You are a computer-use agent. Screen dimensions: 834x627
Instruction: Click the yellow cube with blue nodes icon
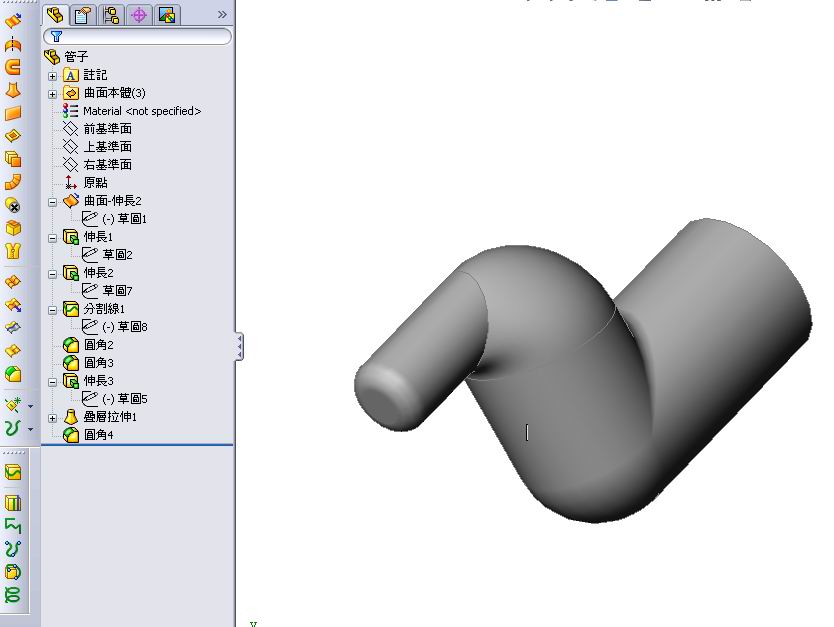click(x=13, y=572)
